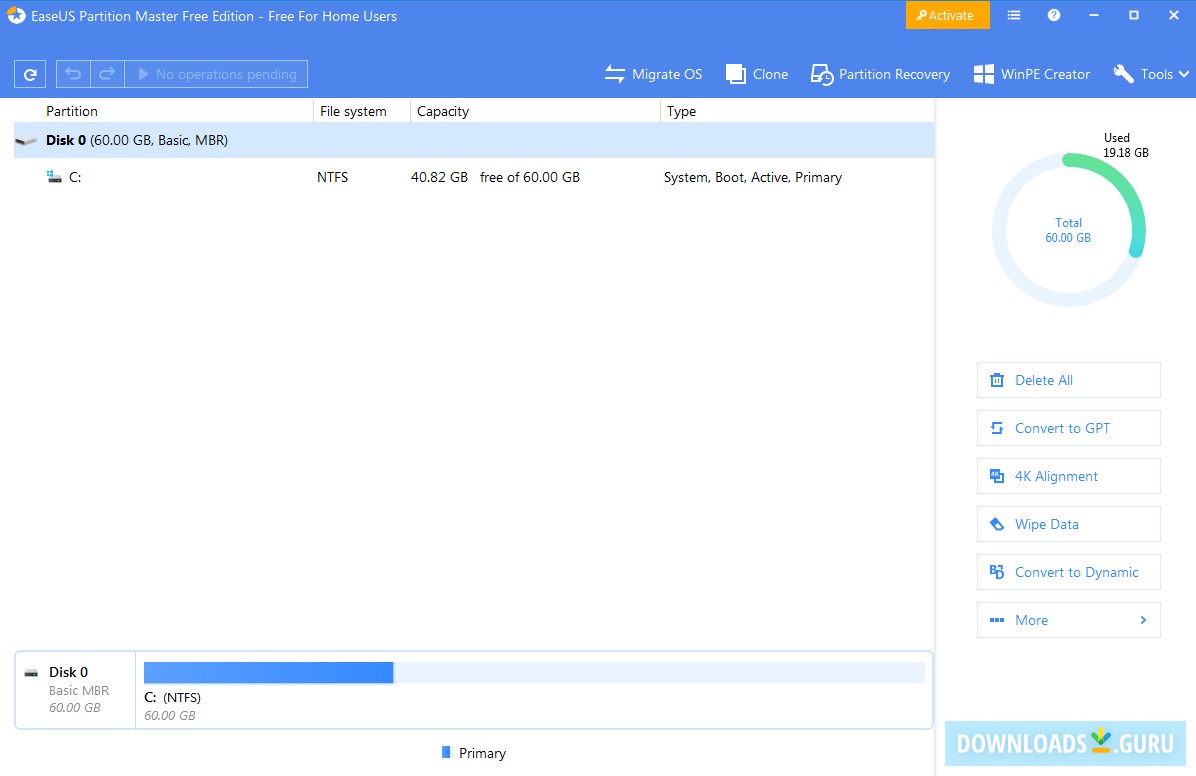Click the convert icon beside Convert to GPT

(997, 428)
